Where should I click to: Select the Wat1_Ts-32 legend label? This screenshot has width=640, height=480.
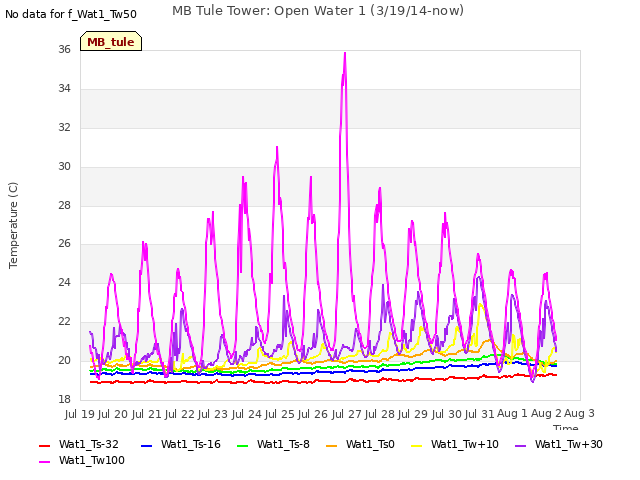[x=89, y=444]
